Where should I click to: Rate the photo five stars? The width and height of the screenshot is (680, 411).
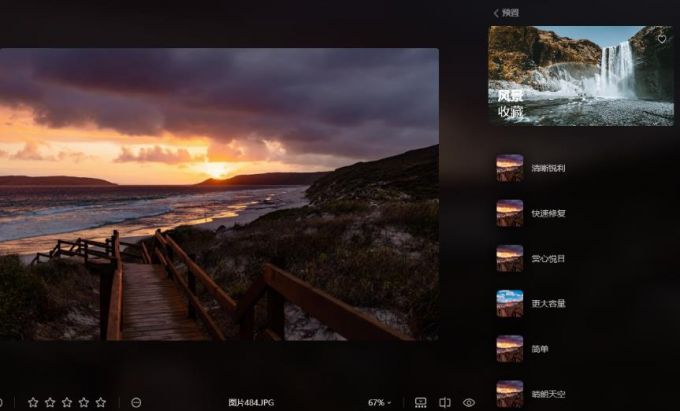click(101, 402)
